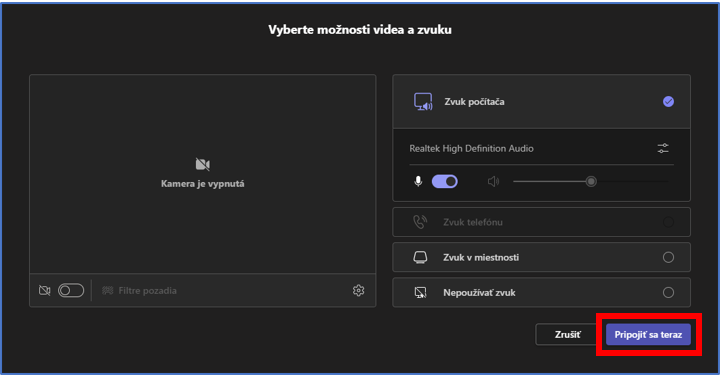Turn off the microphone toggle
The image size is (721, 376).
point(445,182)
